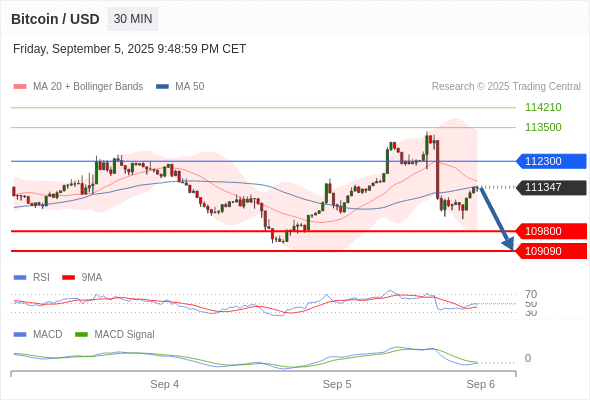Viewport: 590px width, 400px height.
Task: Click the 30 MIN timeframe badge
Action: 133,19
